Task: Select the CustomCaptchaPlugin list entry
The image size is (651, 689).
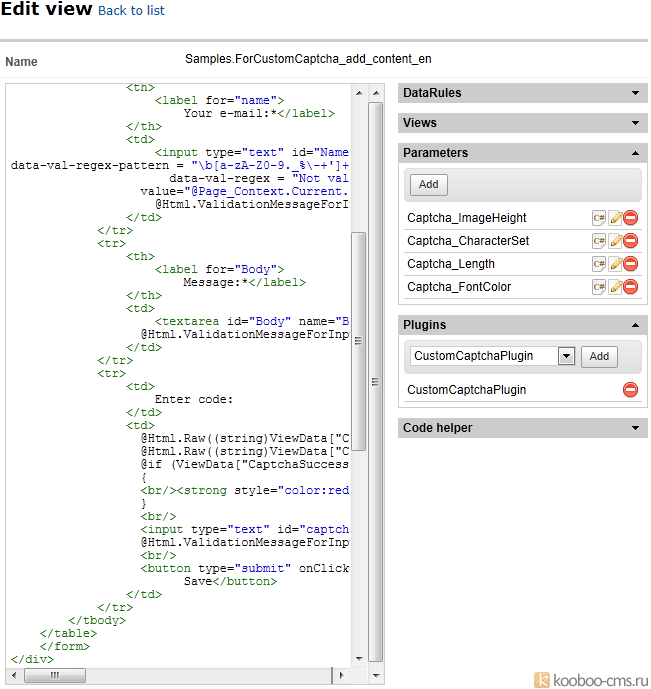Action: [467, 390]
